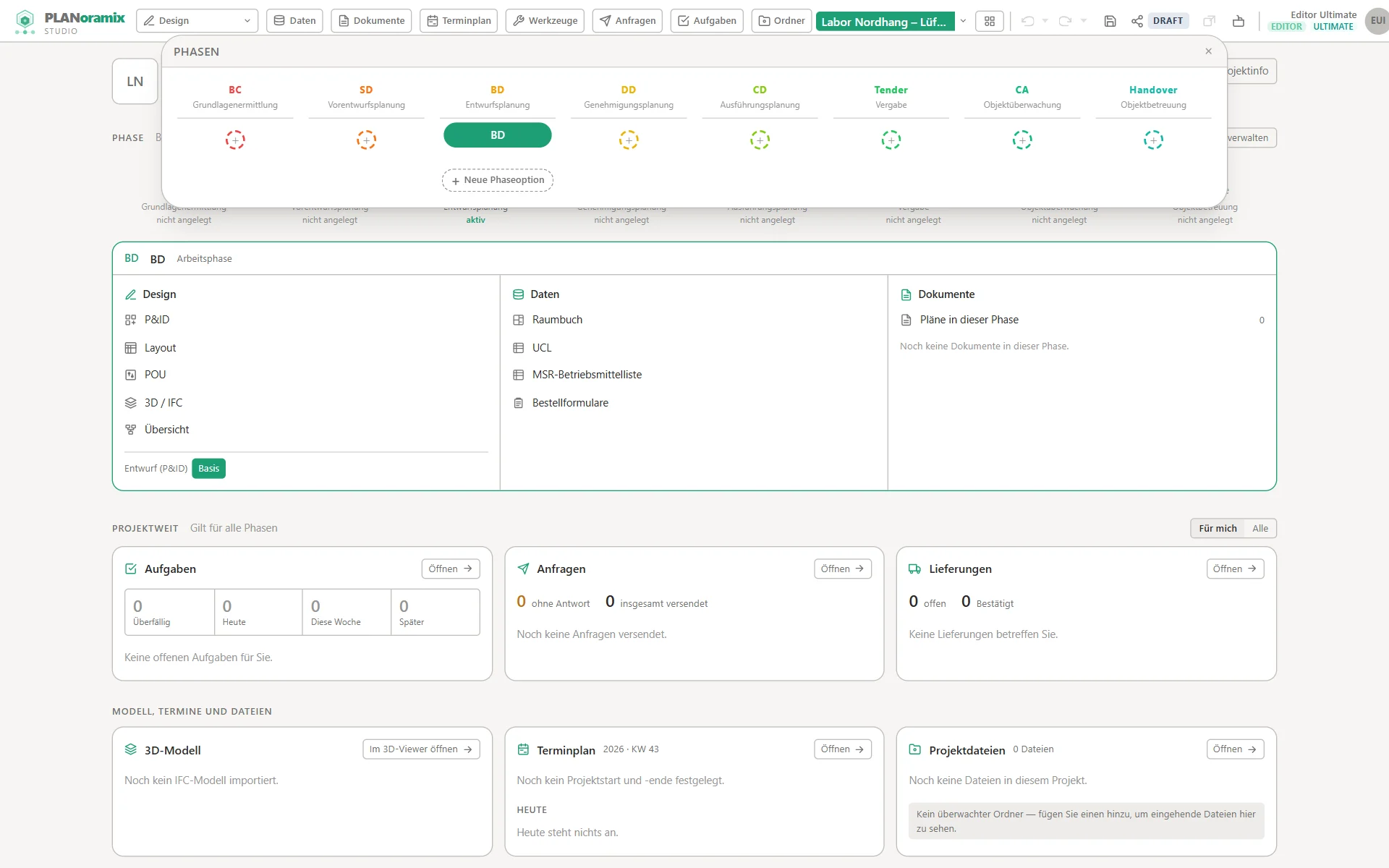Viewport: 1389px width, 868px height.
Task: Open the Werkzeuge menu
Action: click(x=545, y=21)
